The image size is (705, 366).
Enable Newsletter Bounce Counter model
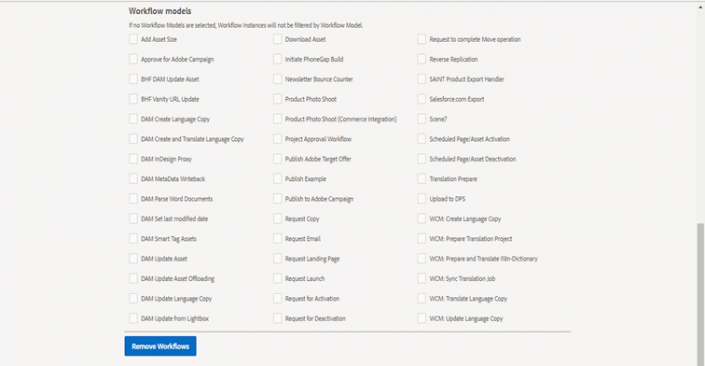click(277, 79)
